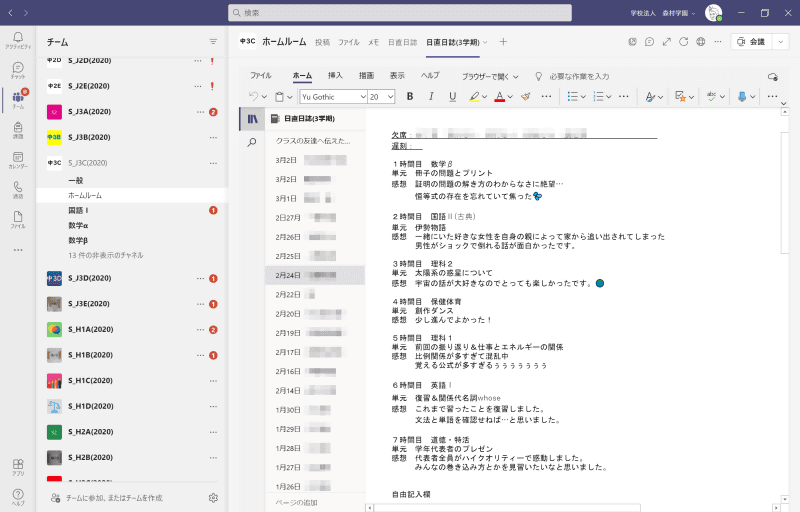
Task: Apply underline formatting
Action: point(453,96)
